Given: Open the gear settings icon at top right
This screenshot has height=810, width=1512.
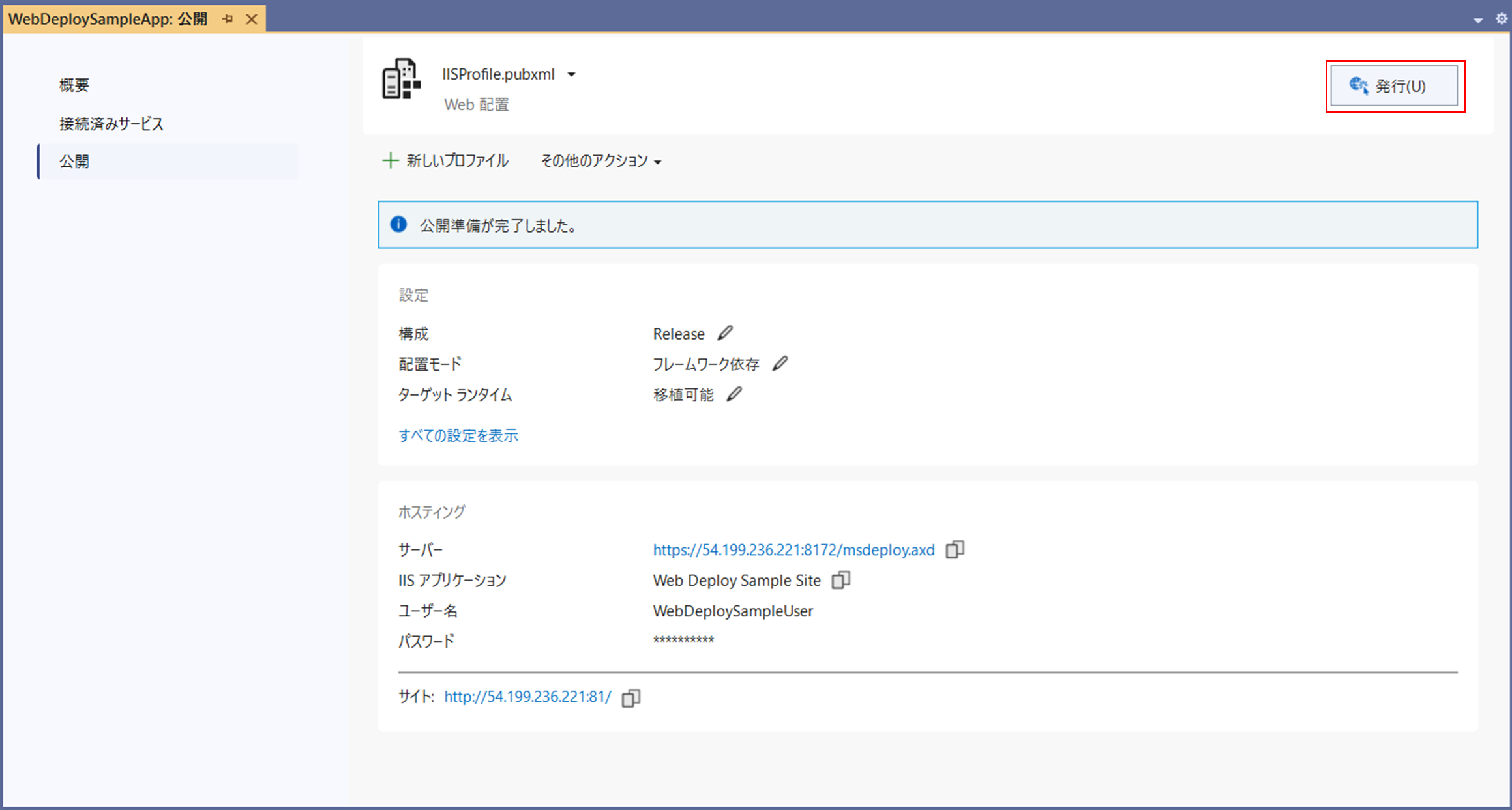Looking at the screenshot, I should click(x=1501, y=19).
